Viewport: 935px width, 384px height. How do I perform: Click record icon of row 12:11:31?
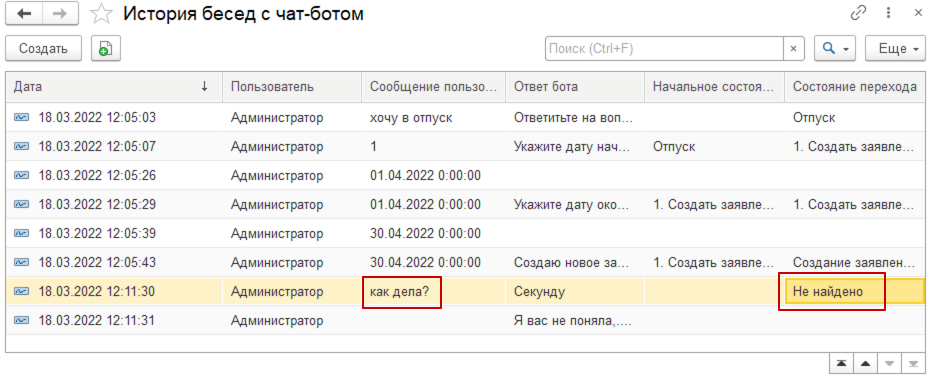point(21,320)
